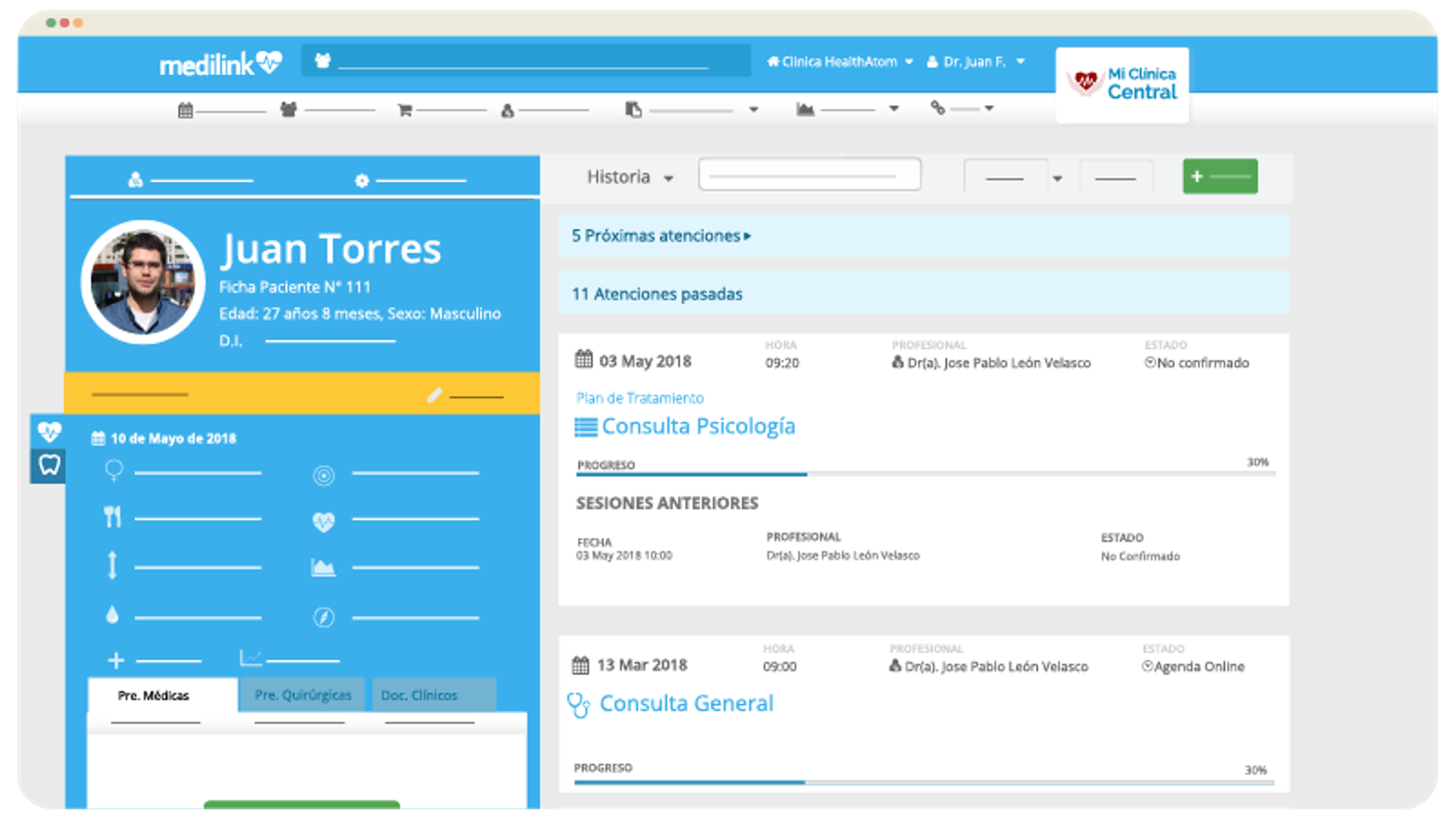Open the Historia dropdown
1456x818 pixels.
630,177
